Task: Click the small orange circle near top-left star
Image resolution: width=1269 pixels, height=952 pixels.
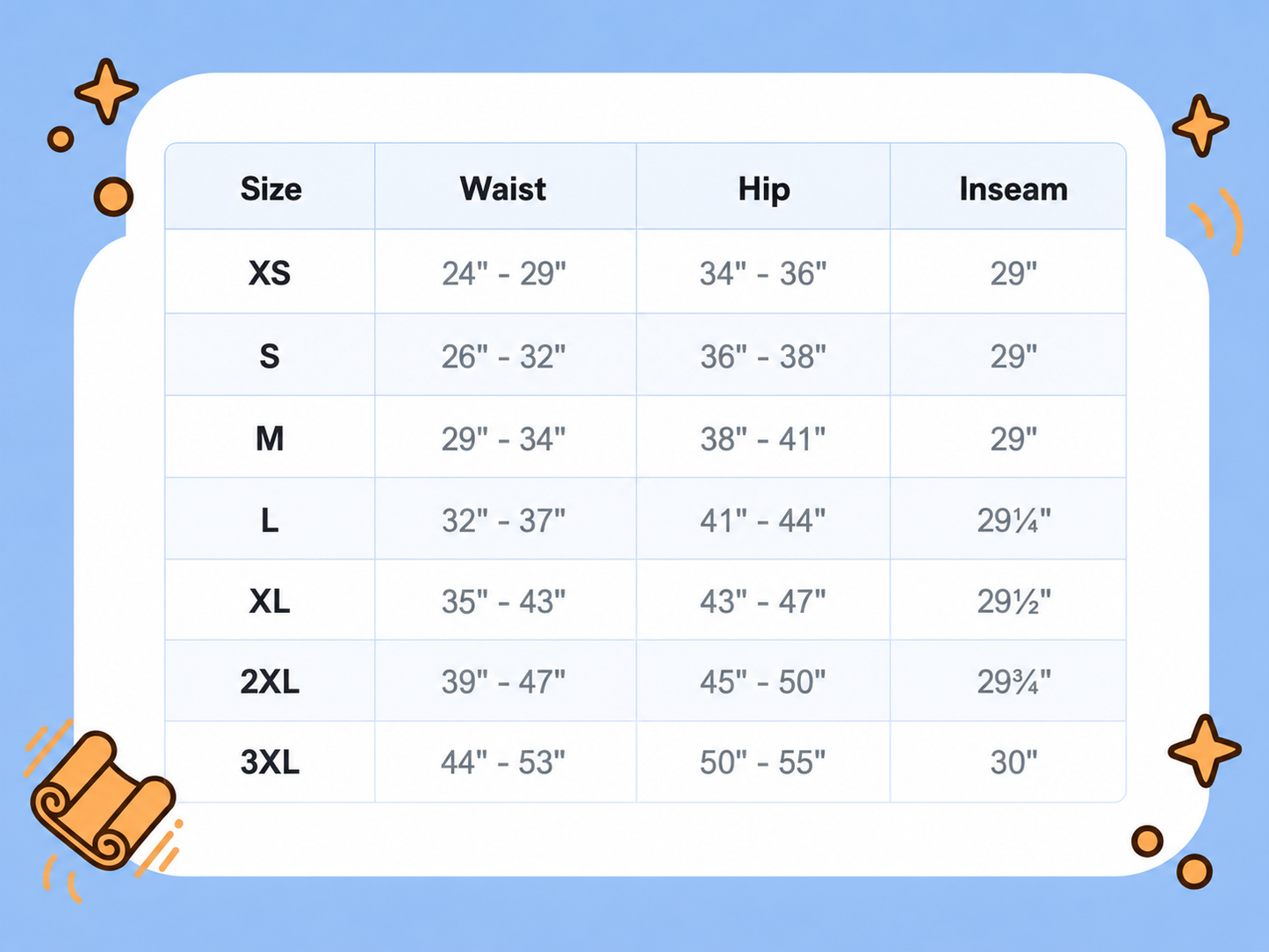Action: tap(61, 139)
